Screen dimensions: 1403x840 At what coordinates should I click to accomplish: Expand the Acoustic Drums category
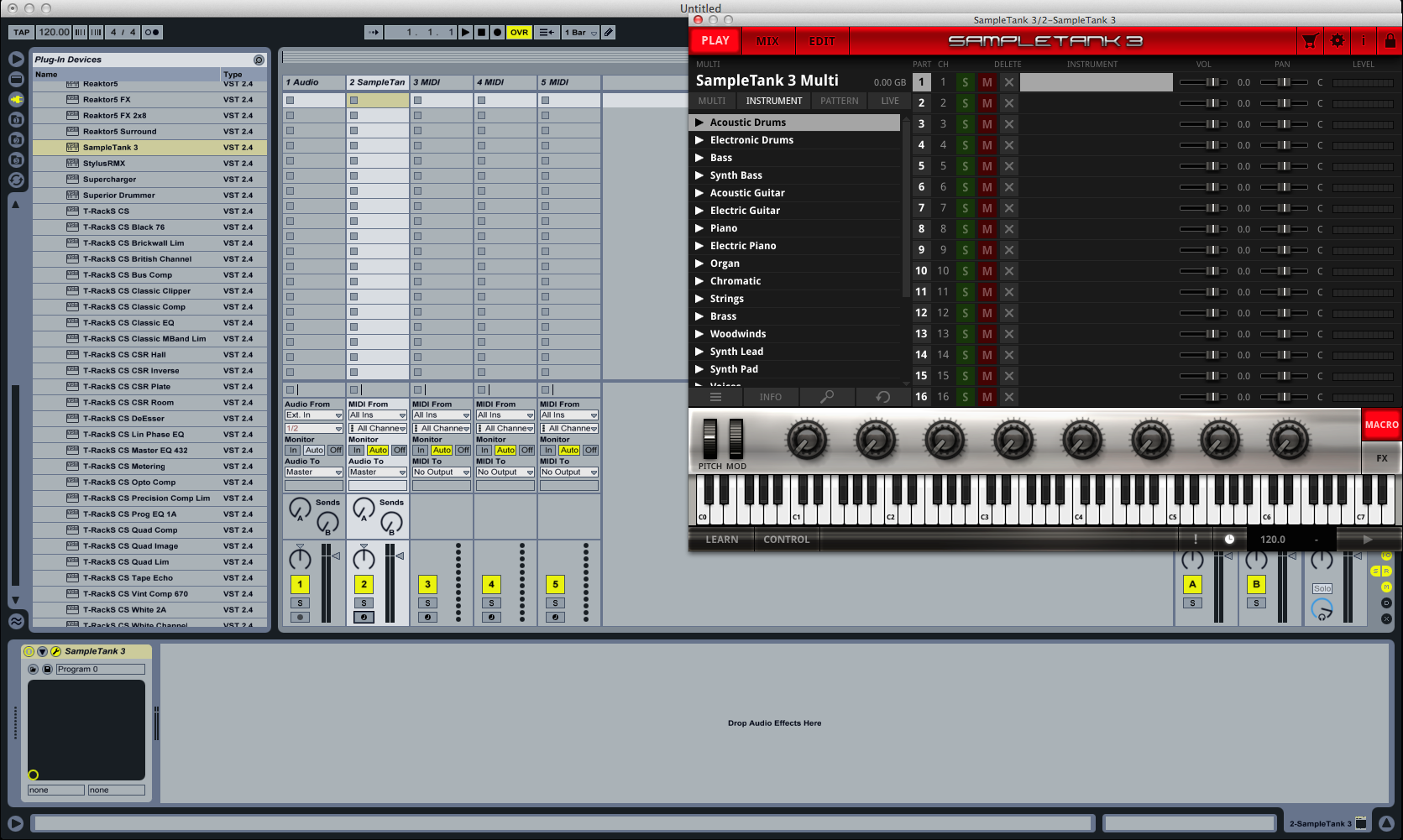tap(699, 123)
